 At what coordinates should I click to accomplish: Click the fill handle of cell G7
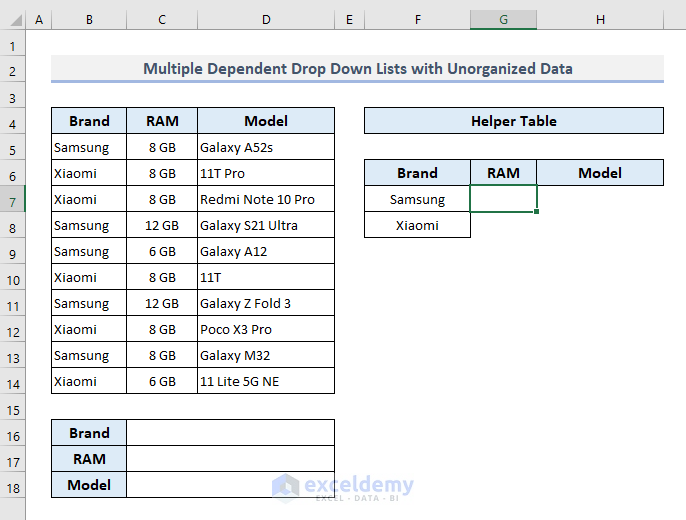(x=536, y=212)
